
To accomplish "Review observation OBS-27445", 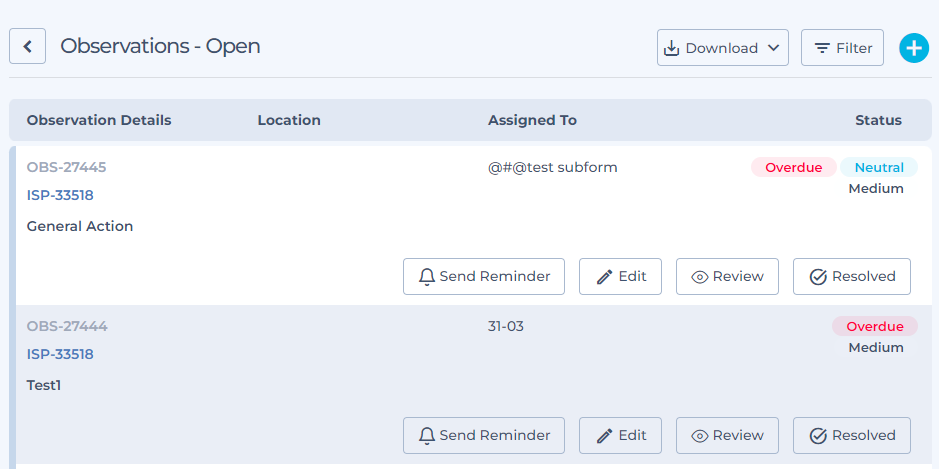I will 727,276.
